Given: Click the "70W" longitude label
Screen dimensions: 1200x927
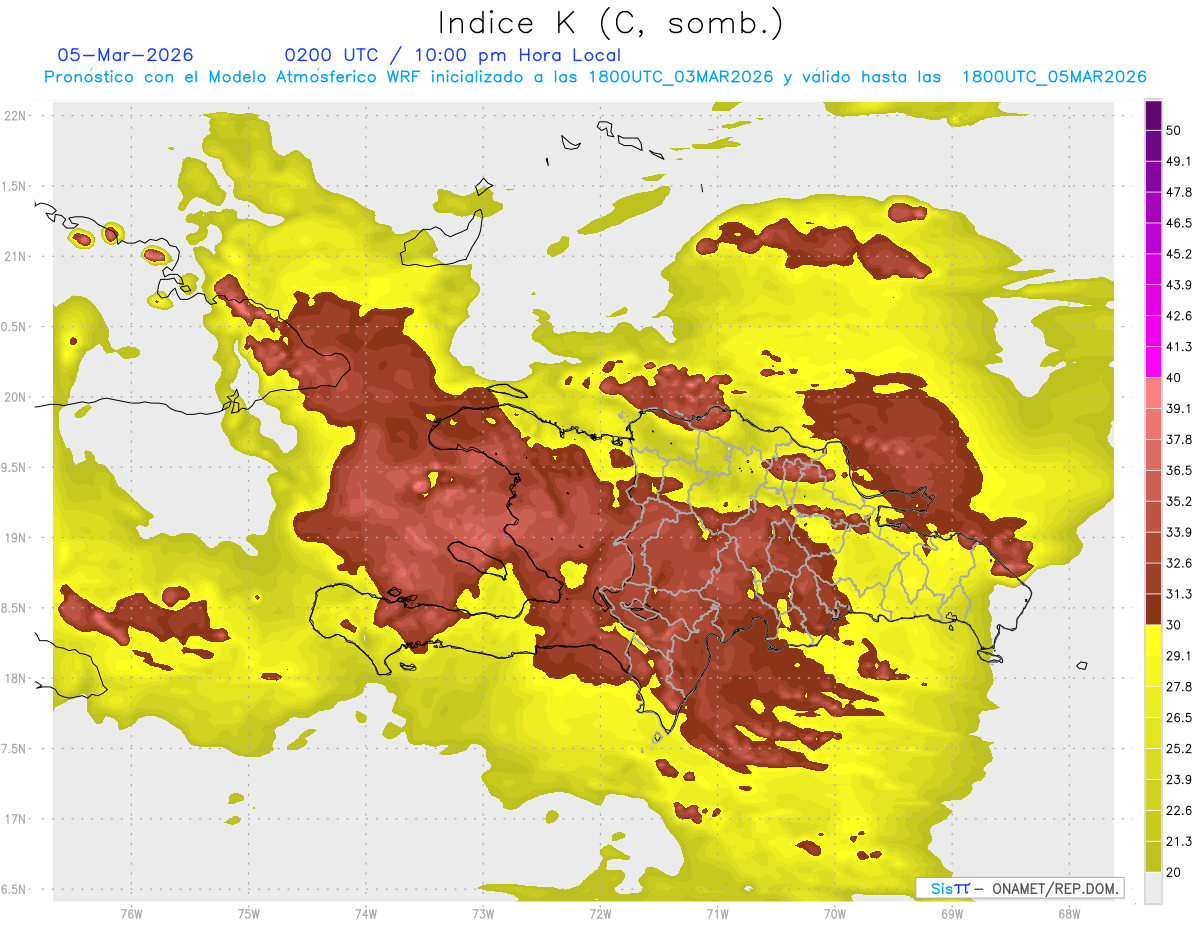Looking at the screenshot, I should point(835,913).
